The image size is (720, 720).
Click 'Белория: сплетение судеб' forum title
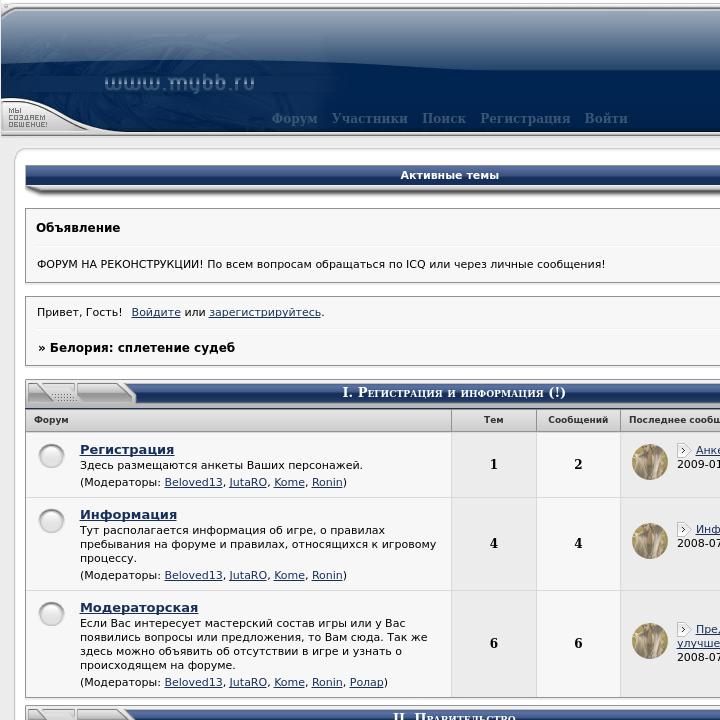(142, 348)
